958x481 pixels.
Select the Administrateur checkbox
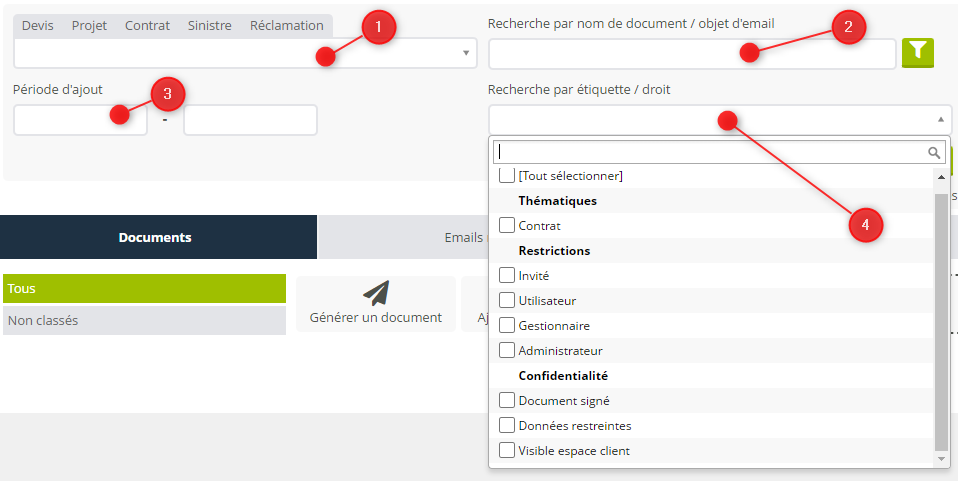point(507,350)
